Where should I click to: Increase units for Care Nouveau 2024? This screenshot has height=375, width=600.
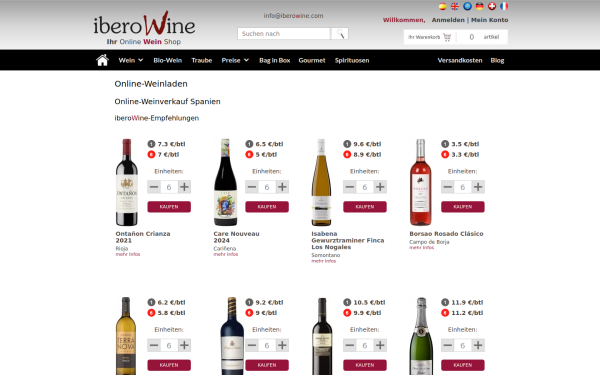click(x=282, y=187)
